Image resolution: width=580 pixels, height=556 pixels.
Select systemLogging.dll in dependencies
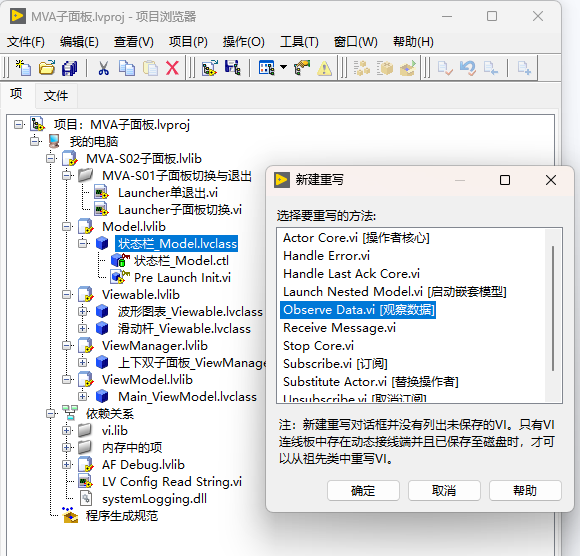point(154,499)
